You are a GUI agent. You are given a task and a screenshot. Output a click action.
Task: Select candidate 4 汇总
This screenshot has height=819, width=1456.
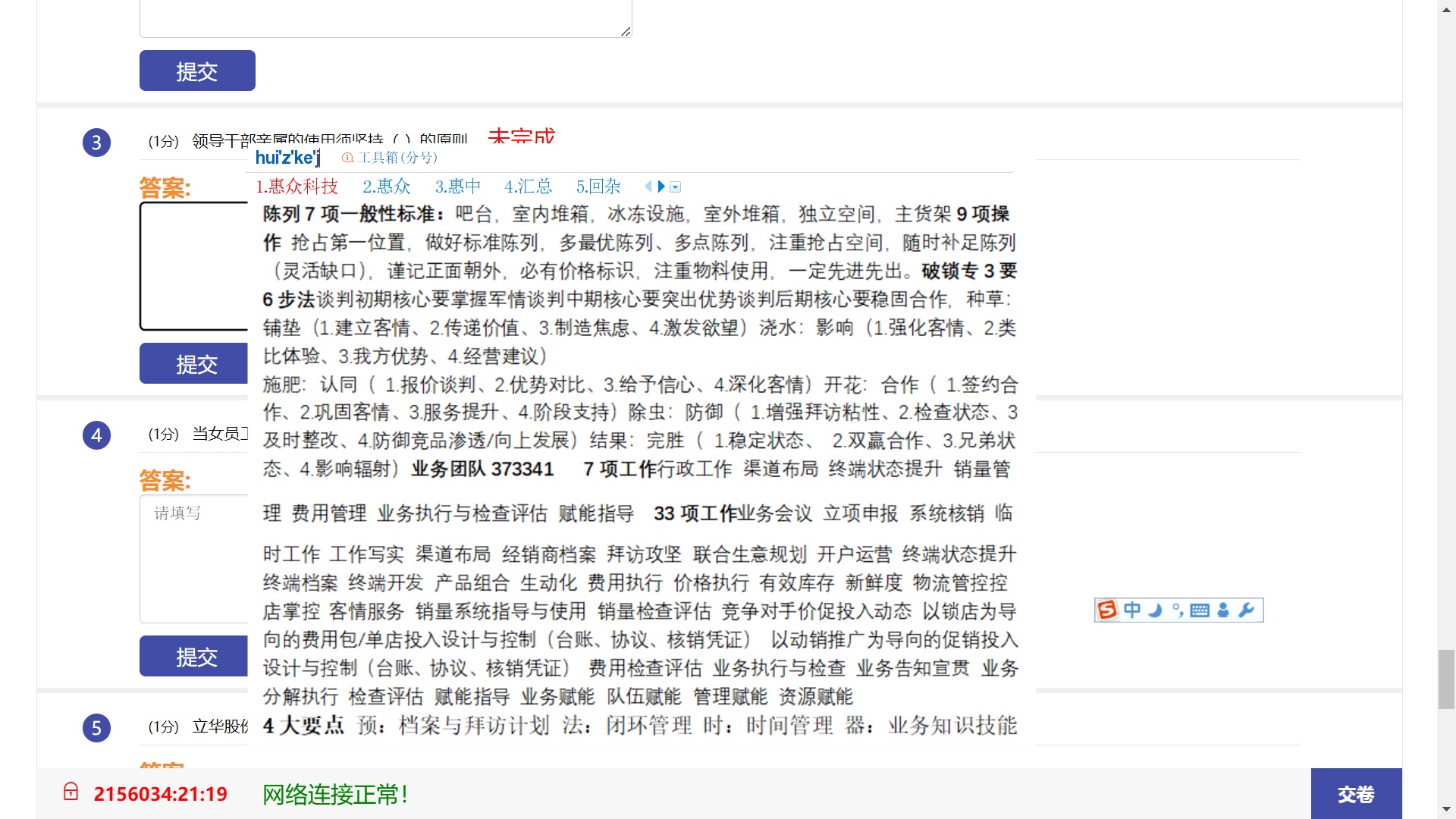tap(528, 187)
